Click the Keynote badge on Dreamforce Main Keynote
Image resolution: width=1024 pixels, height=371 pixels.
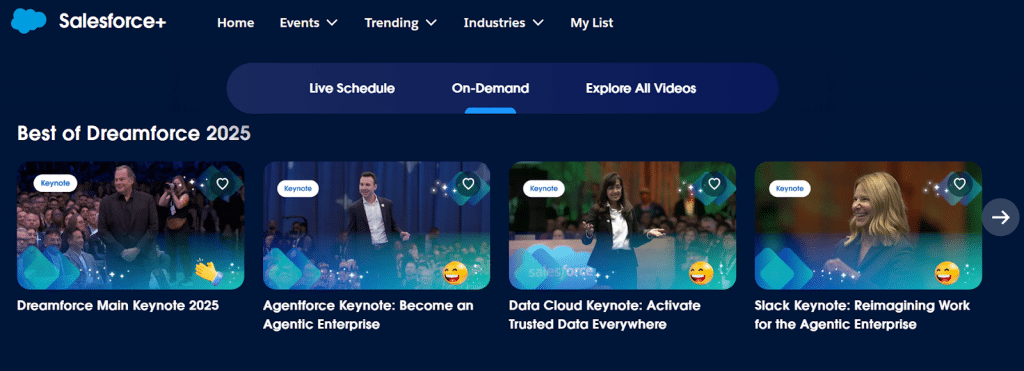tap(56, 184)
